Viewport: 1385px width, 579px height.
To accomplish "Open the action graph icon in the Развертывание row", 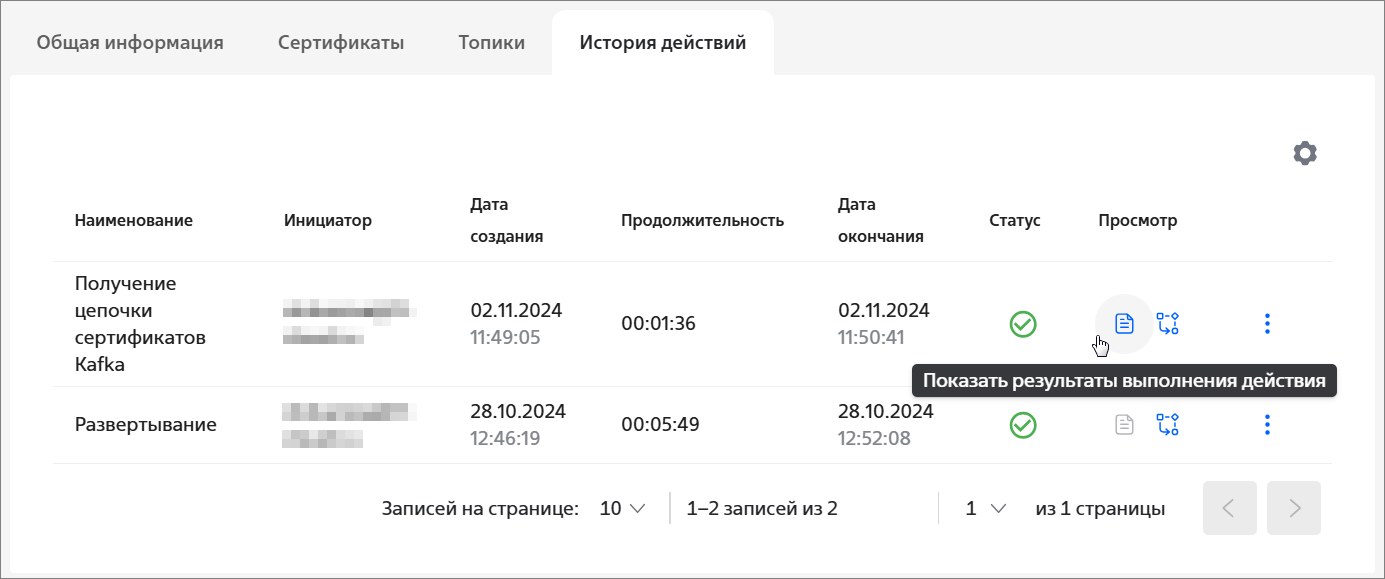I will (1168, 425).
